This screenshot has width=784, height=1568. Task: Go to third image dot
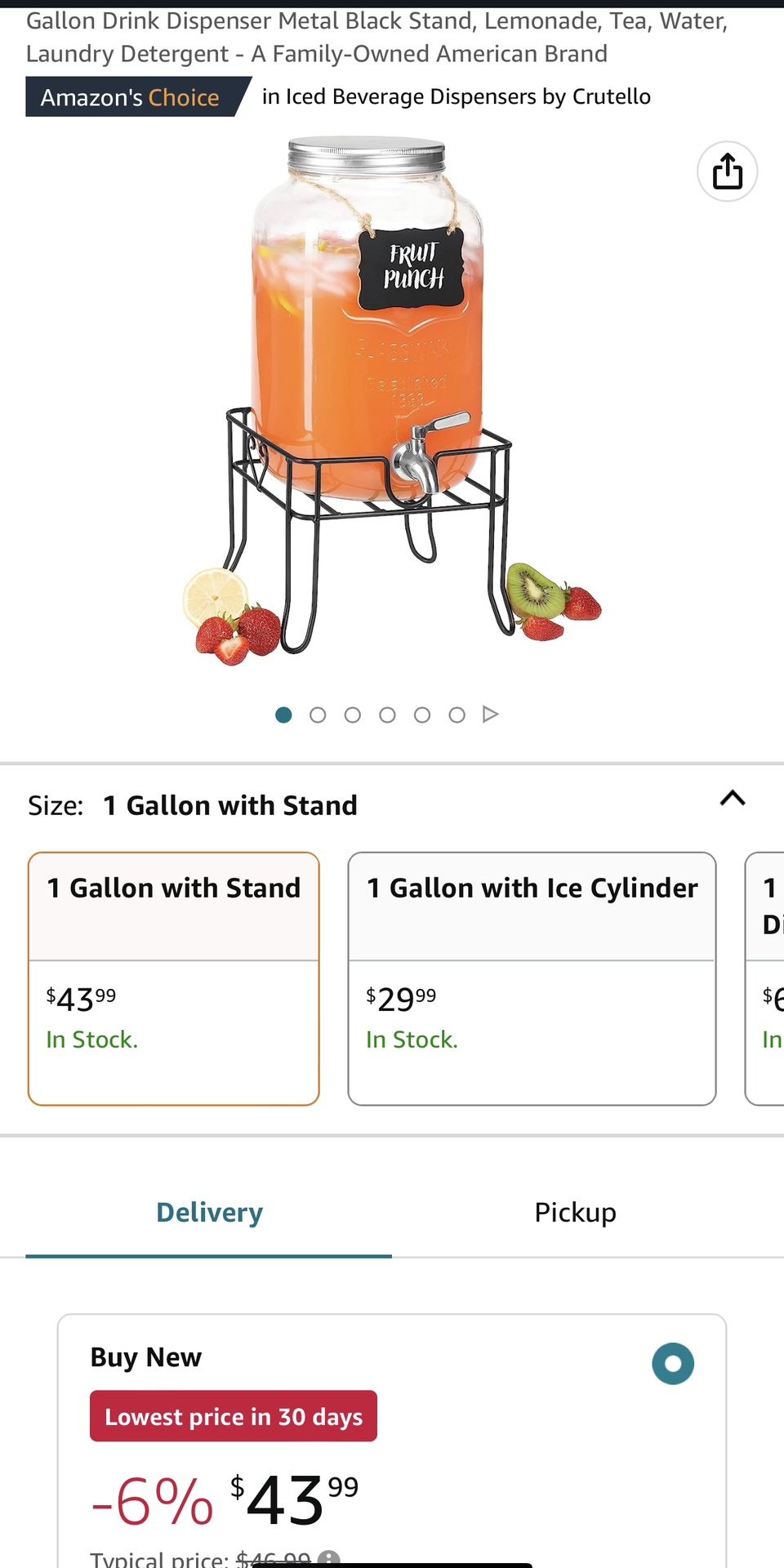click(x=353, y=715)
